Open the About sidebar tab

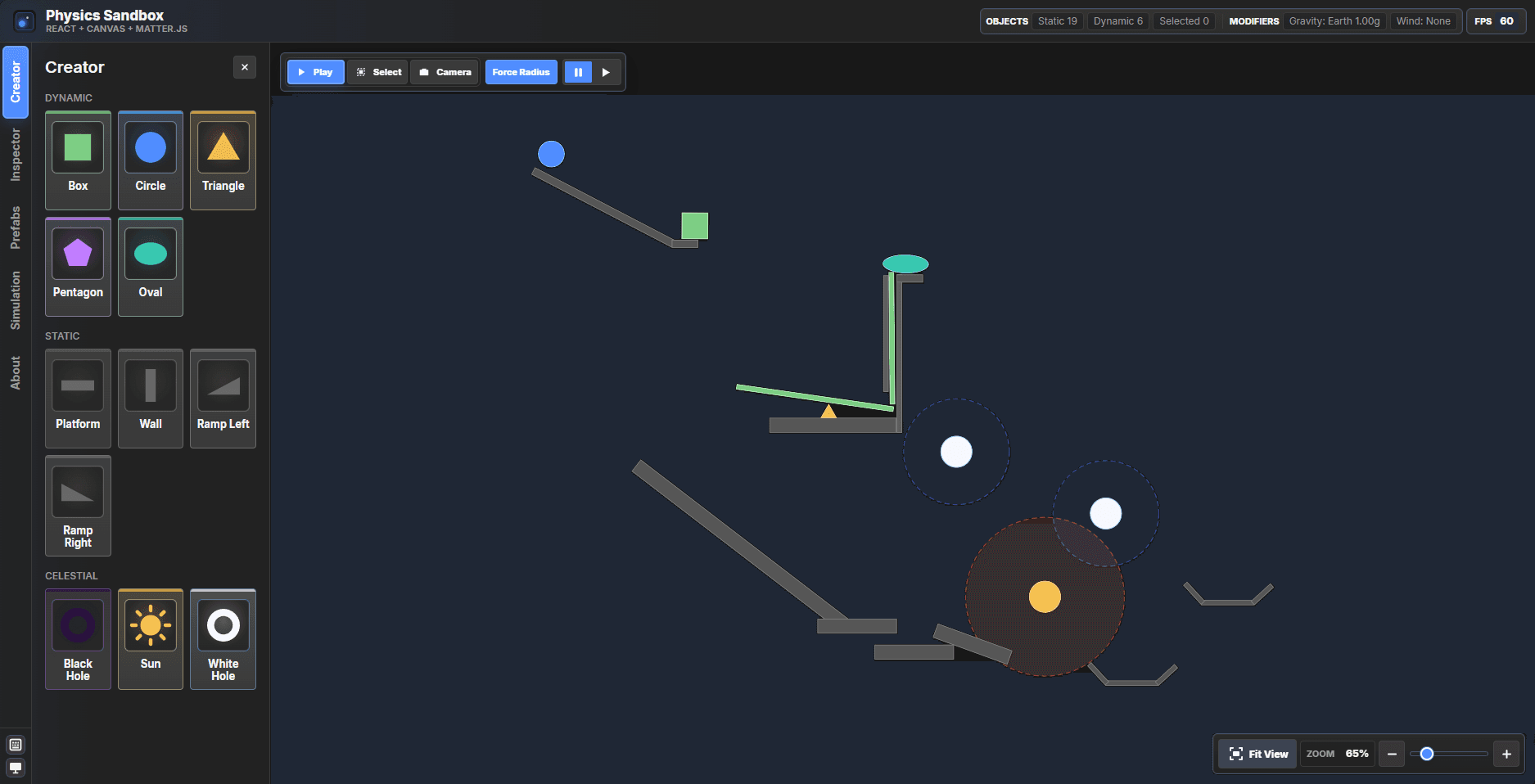pyautogui.click(x=16, y=372)
